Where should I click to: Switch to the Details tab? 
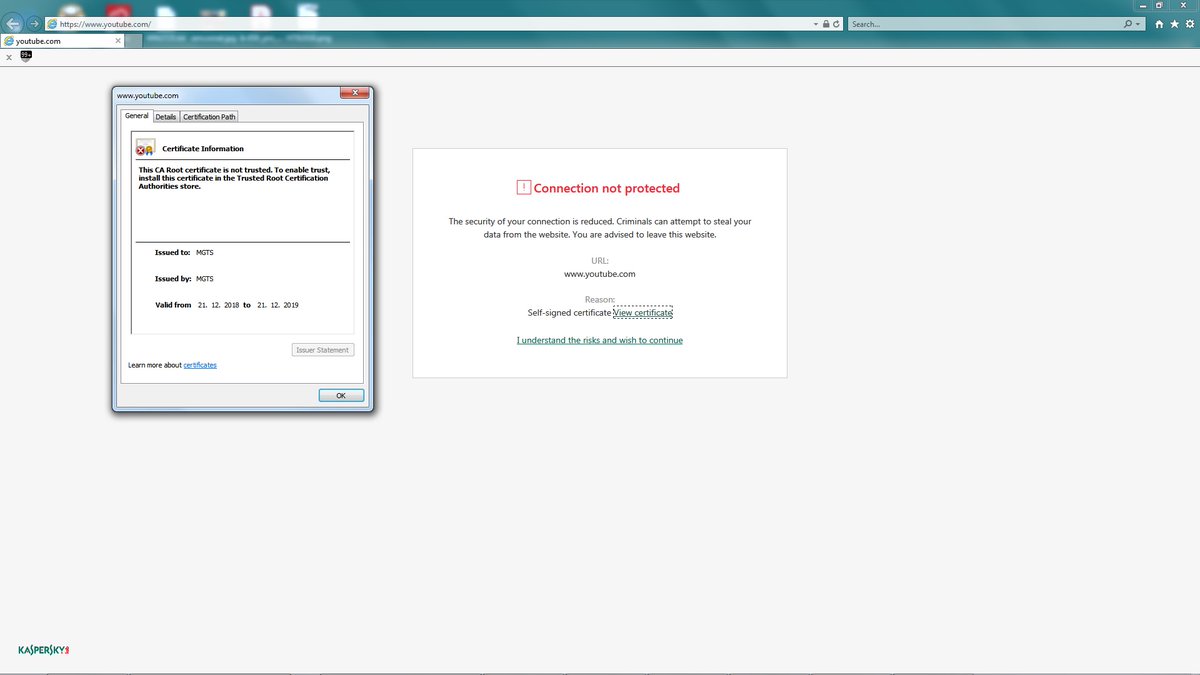(166, 117)
